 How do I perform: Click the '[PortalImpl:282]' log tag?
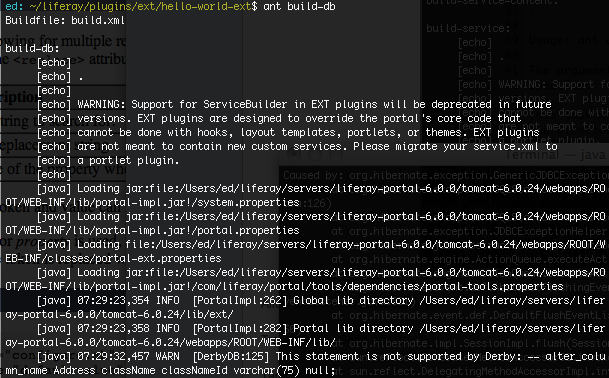tap(240, 328)
